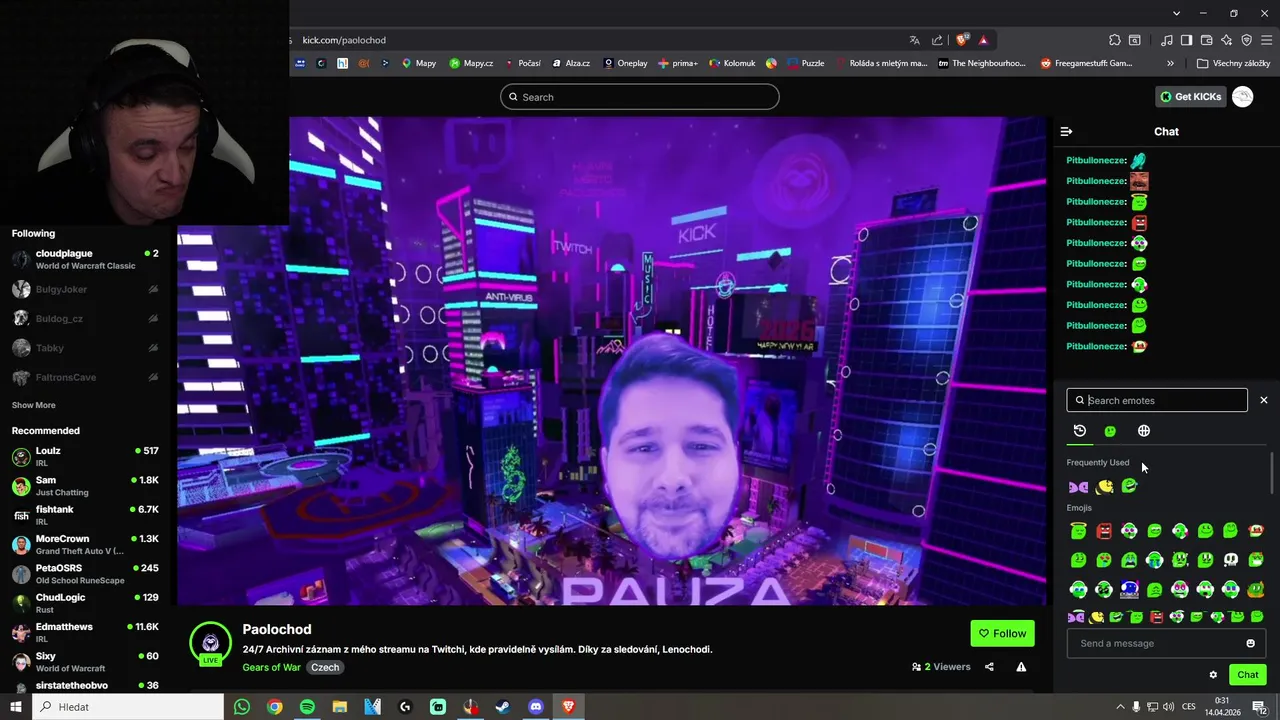Open Edmatthews recommended channel

click(85, 632)
